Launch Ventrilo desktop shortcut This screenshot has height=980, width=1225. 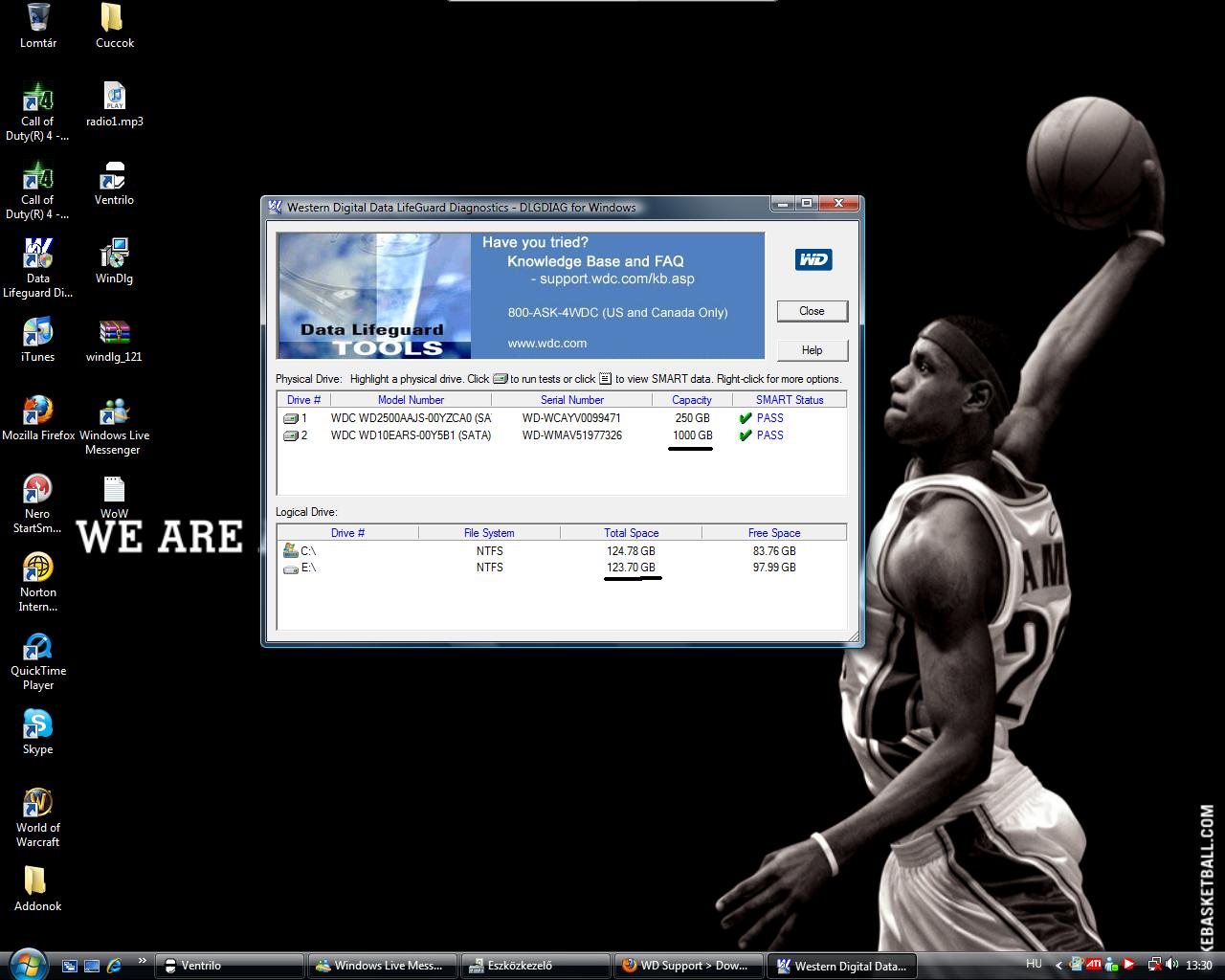click(114, 183)
